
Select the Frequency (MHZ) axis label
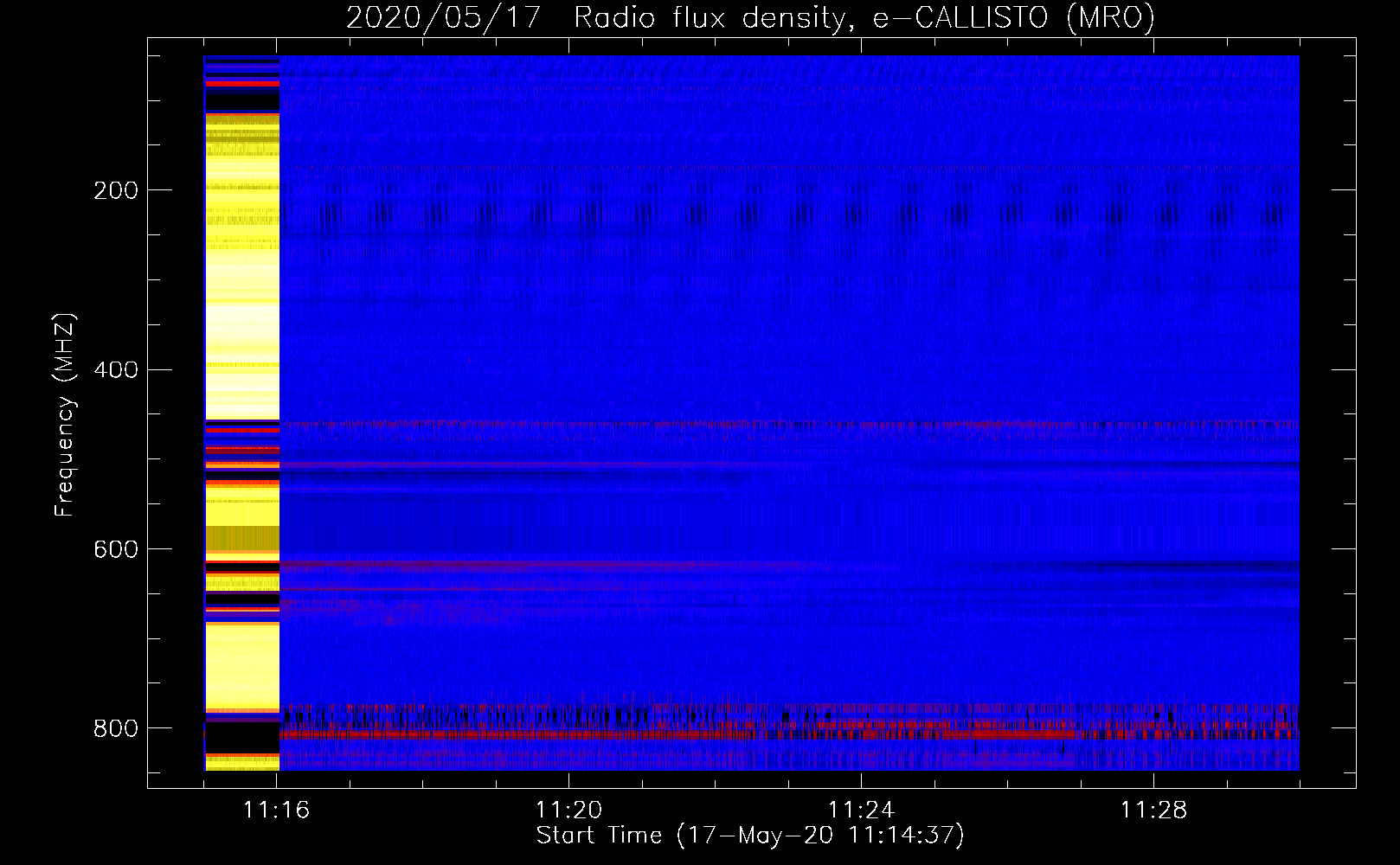pos(64,415)
